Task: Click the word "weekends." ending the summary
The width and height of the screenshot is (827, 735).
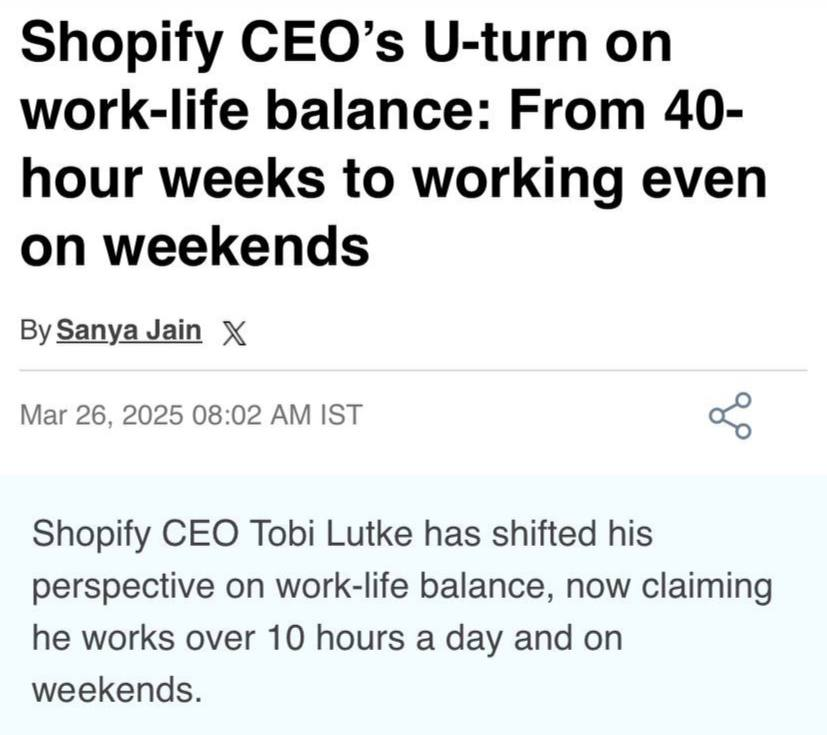Action: pyautogui.click(x=117, y=689)
